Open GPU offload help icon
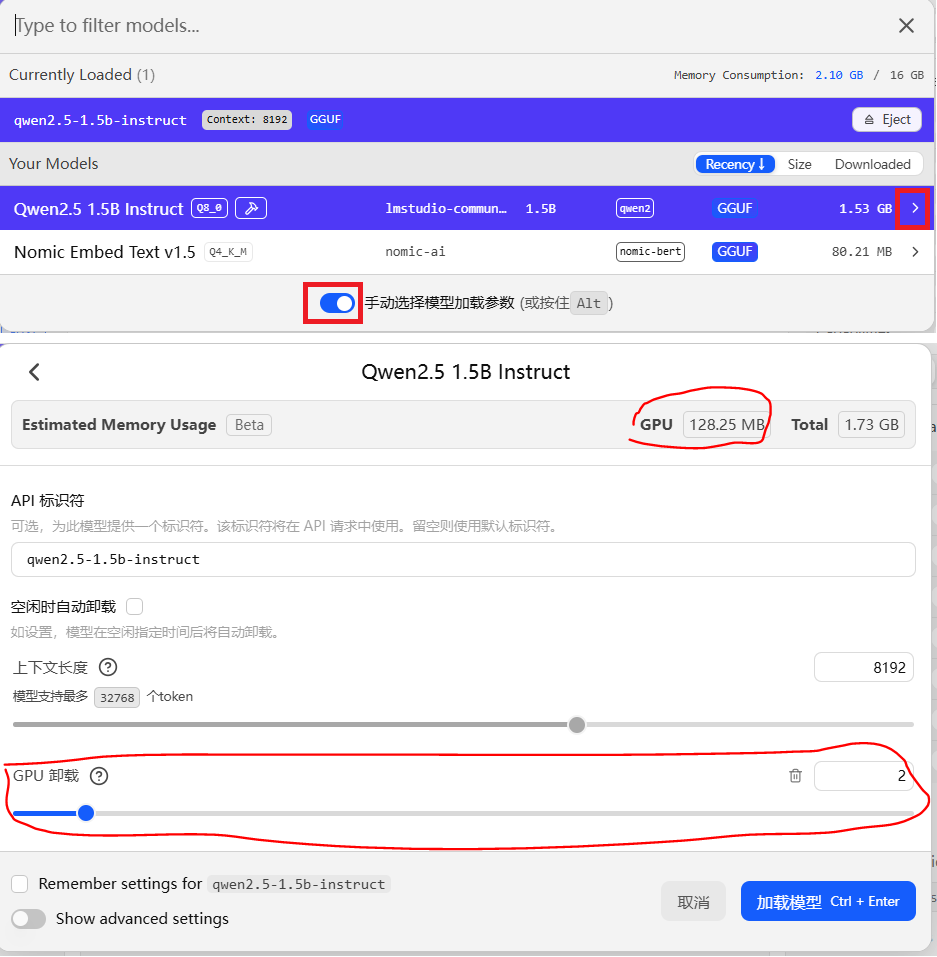937x957 pixels. [99, 776]
